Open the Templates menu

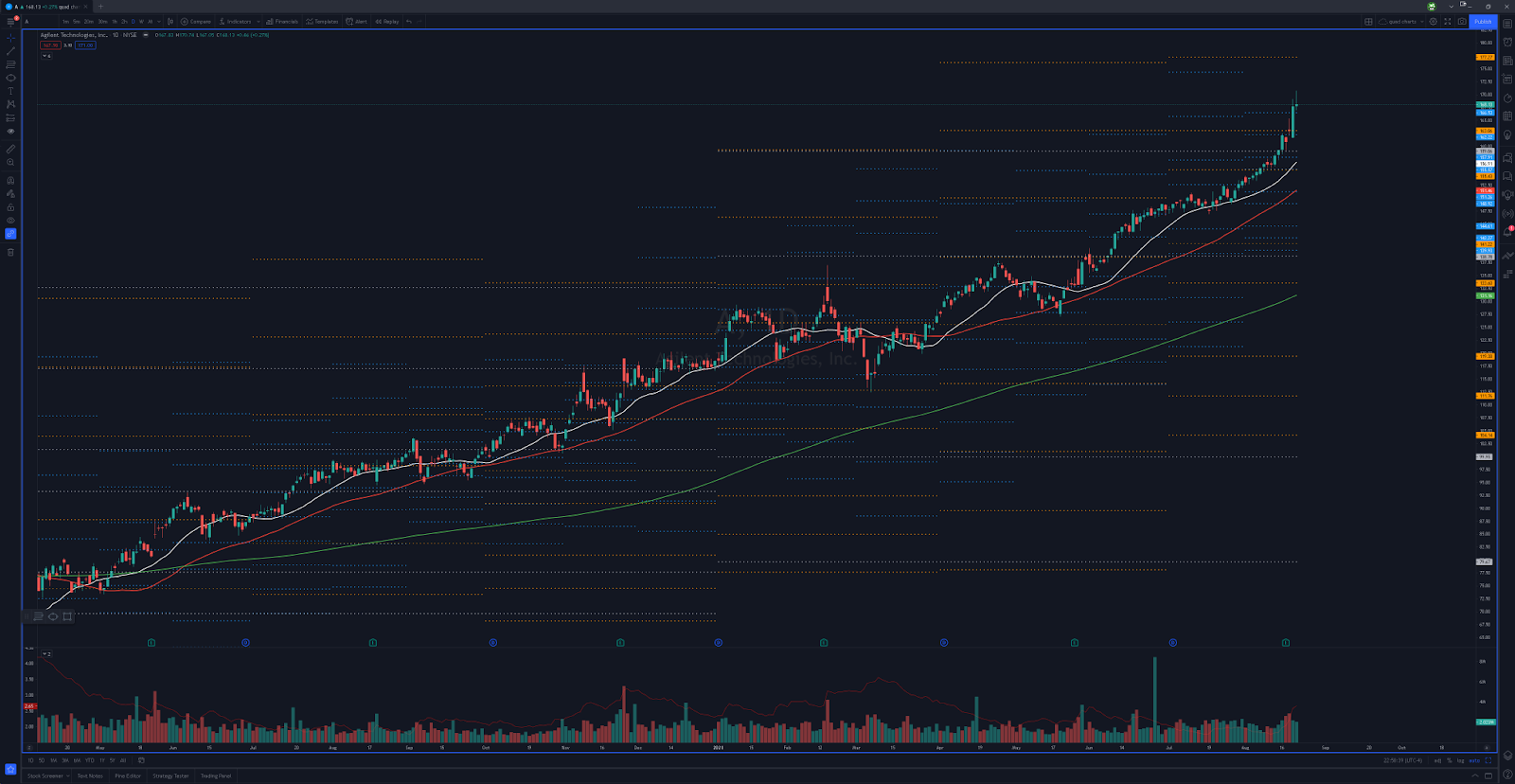[x=322, y=22]
